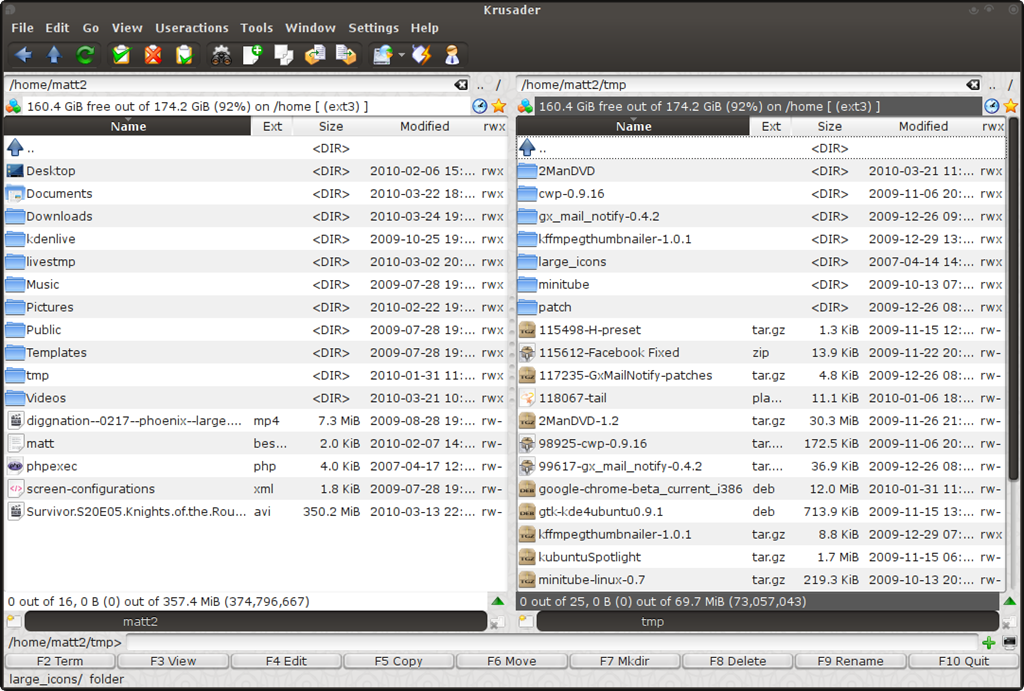Click the command line input field
The image size is (1024, 691).
click(x=552, y=642)
